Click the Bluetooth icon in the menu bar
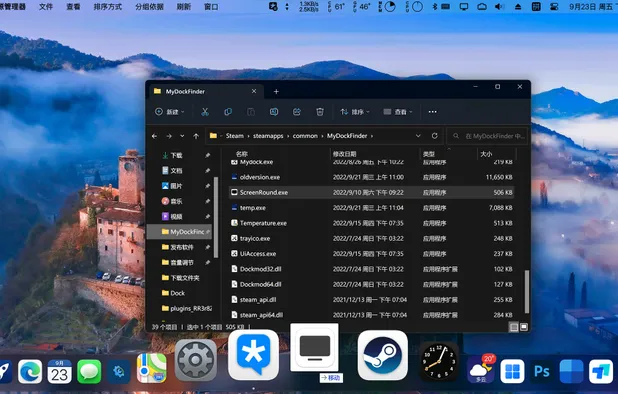 point(435,7)
